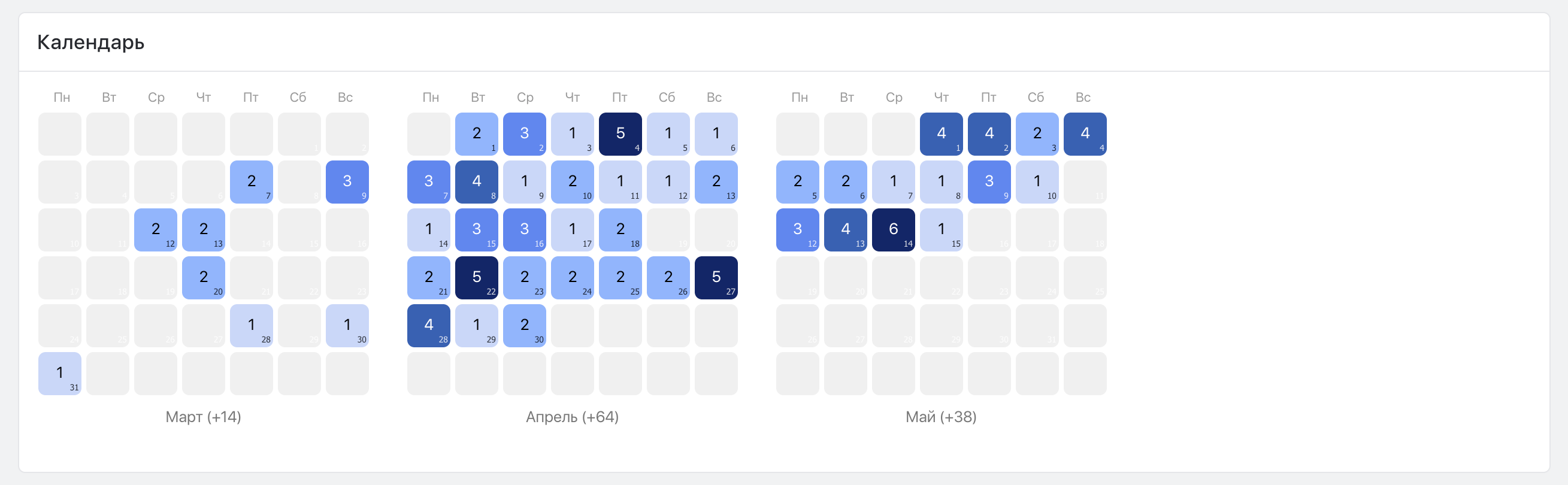Viewport: 1568px width, 485px height.
Task: Select the May 9 cell showing 3
Action: 988,182
